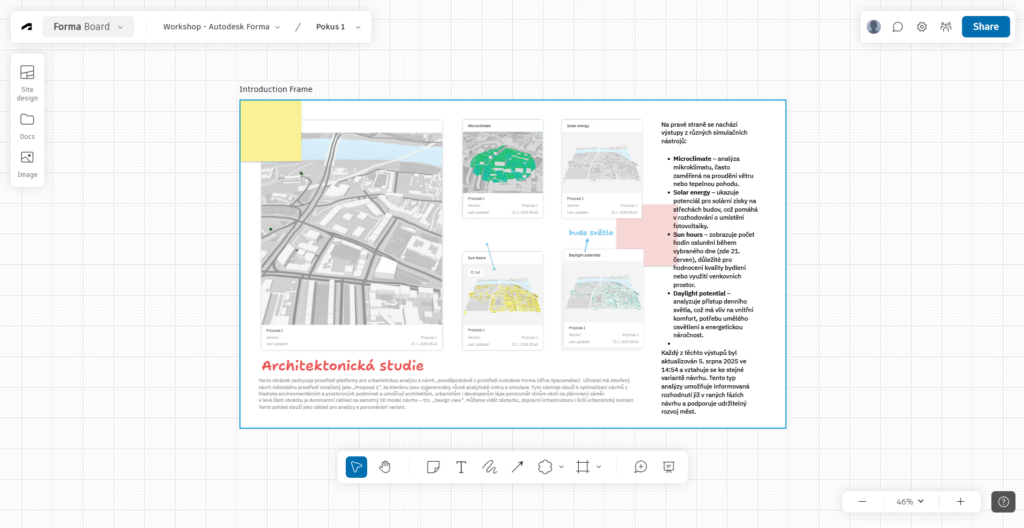This screenshot has width=1024, height=528.
Task: Expand the shape tool options chevron
Action: pyautogui.click(x=561, y=467)
